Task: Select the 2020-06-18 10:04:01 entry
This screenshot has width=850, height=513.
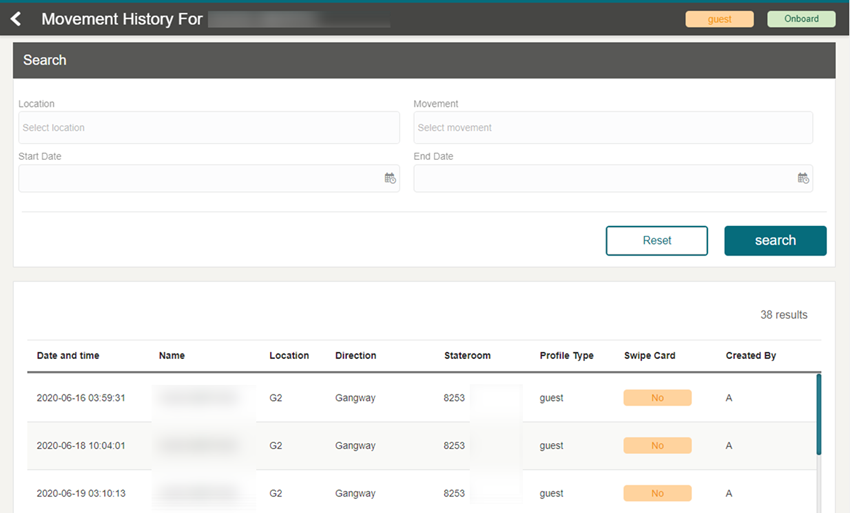Action: tap(421, 445)
